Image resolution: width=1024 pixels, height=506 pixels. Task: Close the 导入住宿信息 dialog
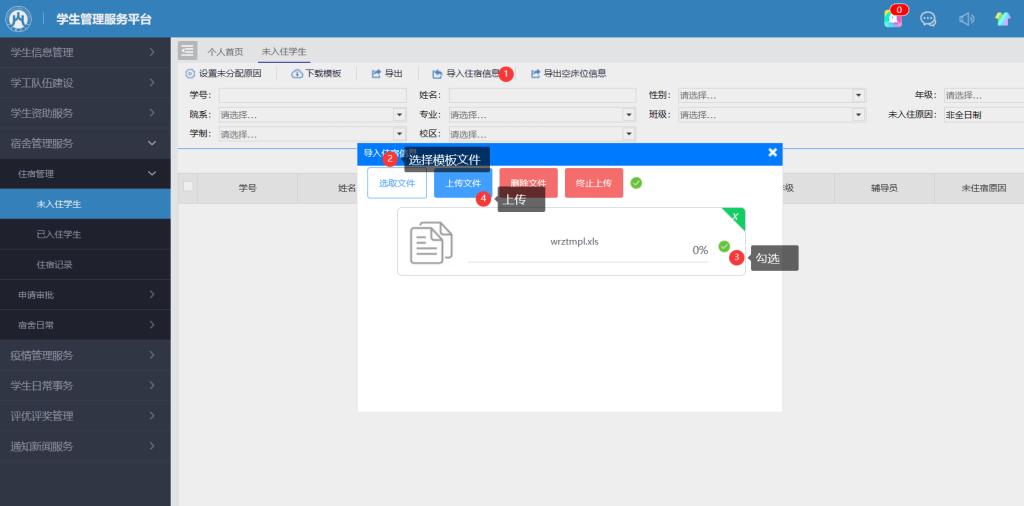[x=772, y=153]
